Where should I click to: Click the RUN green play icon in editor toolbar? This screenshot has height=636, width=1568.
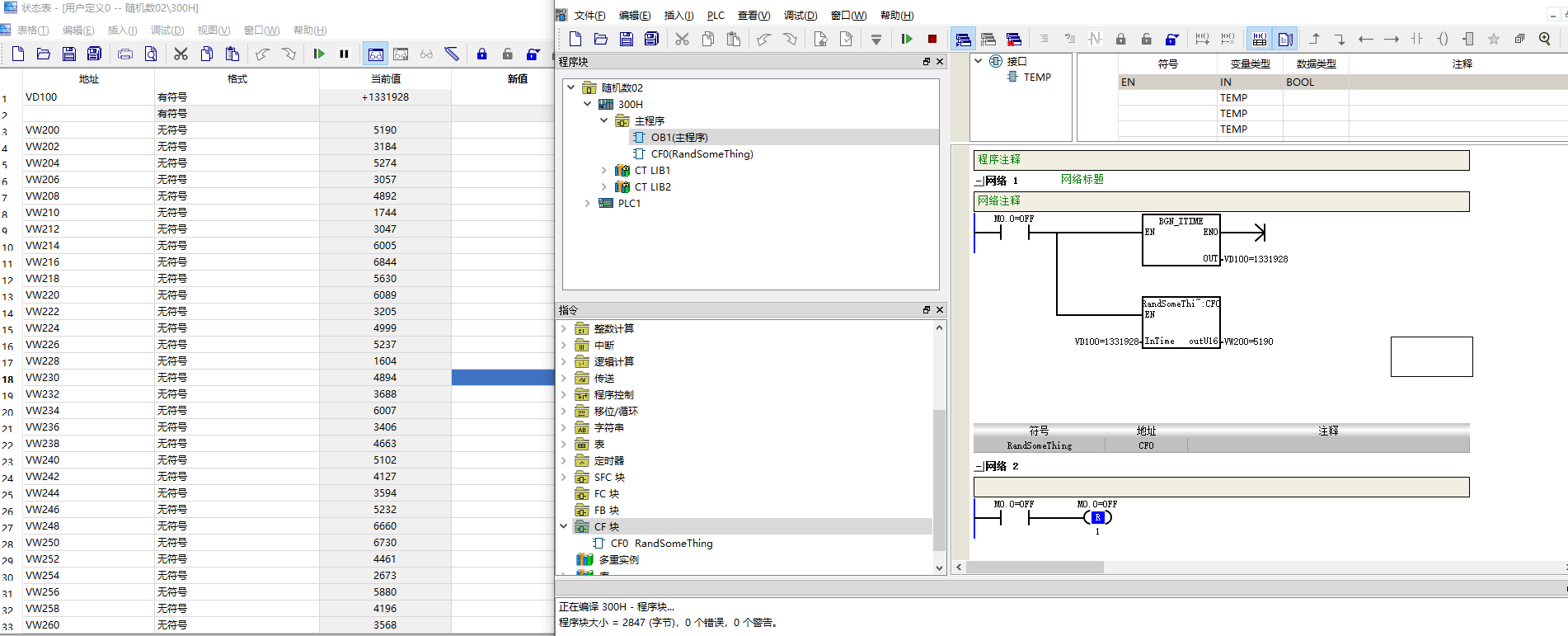tap(907, 39)
